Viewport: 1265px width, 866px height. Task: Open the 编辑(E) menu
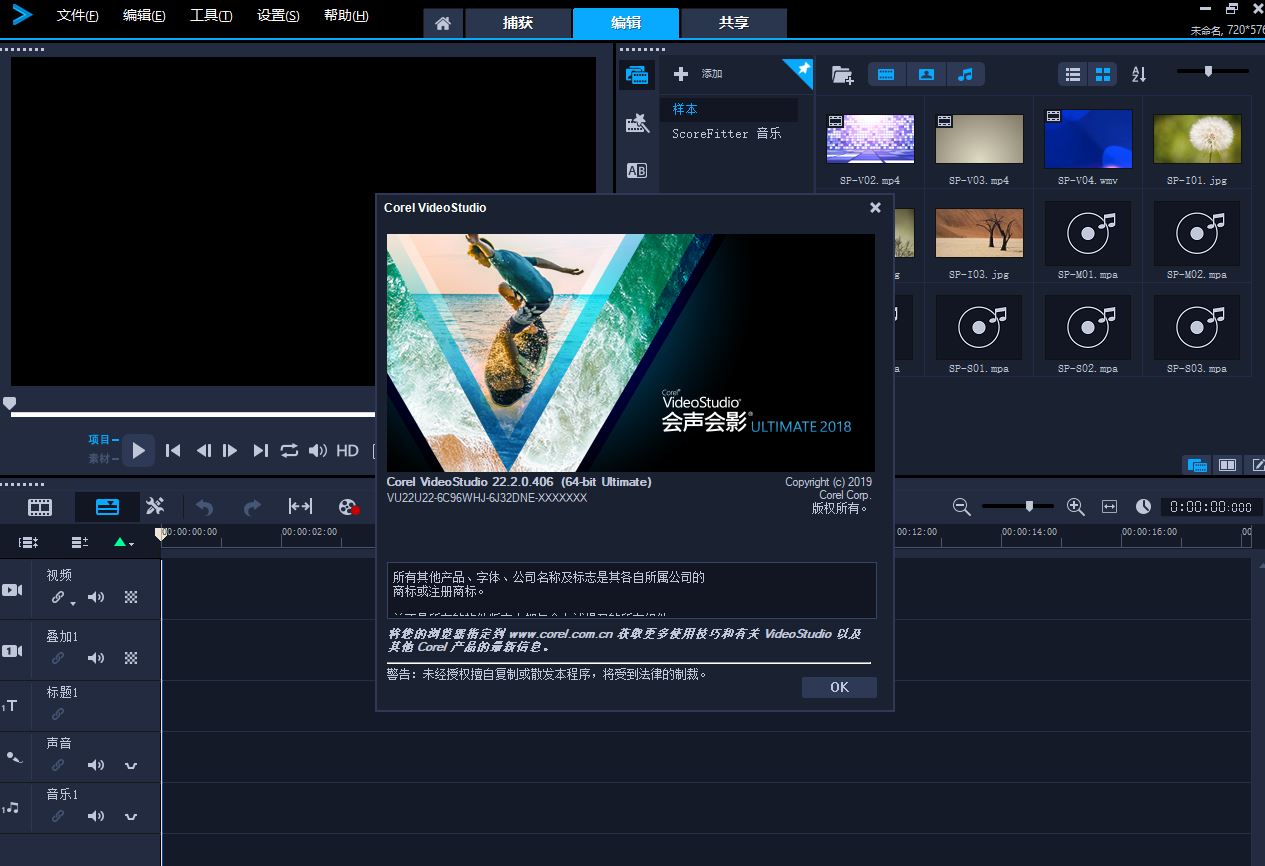coord(144,16)
